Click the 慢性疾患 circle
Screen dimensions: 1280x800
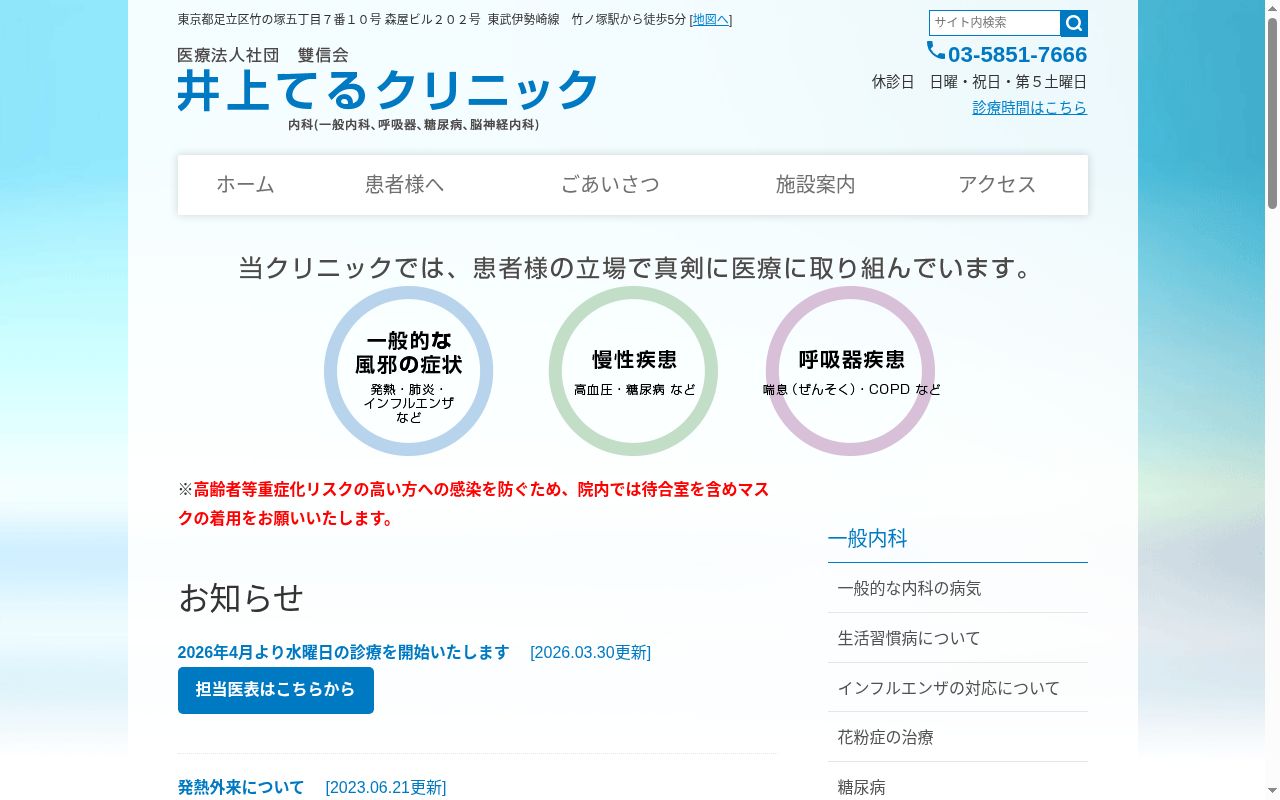pos(633,371)
